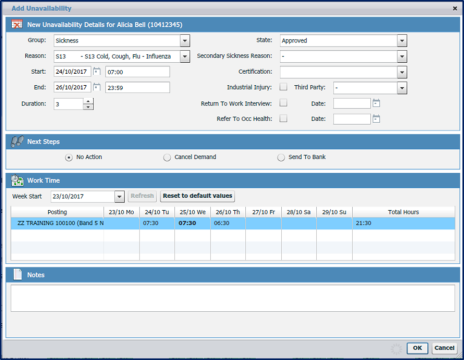The image size is (464, 360).
Task: Click the Notes document icon
Action: click(17, 275)
